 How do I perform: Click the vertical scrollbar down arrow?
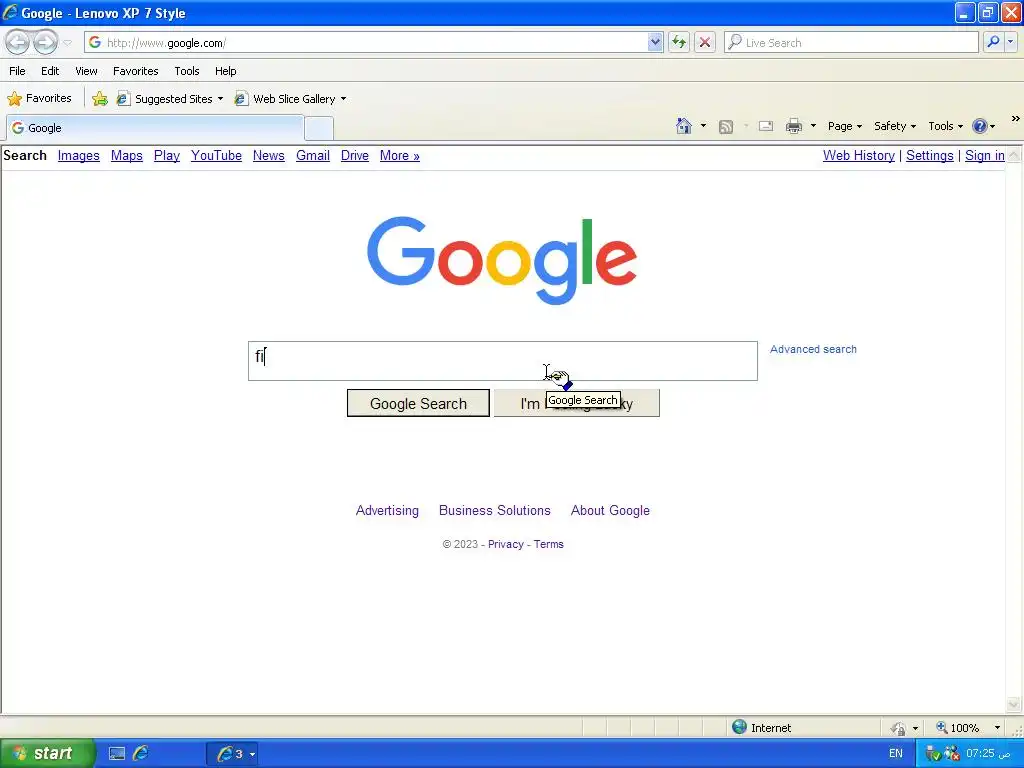(1014, 704)
